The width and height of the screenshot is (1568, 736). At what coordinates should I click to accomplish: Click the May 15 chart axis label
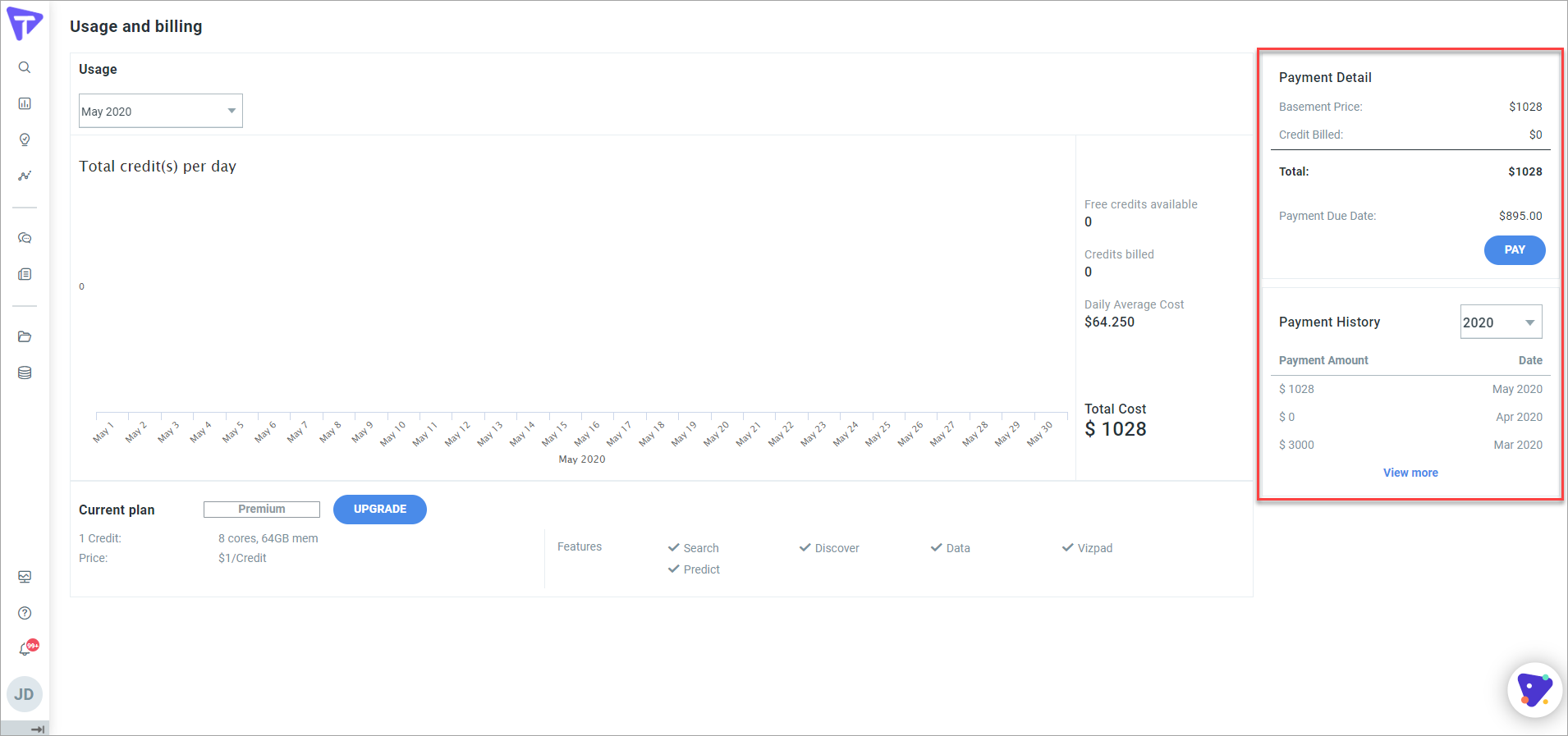tap(555, 433)
